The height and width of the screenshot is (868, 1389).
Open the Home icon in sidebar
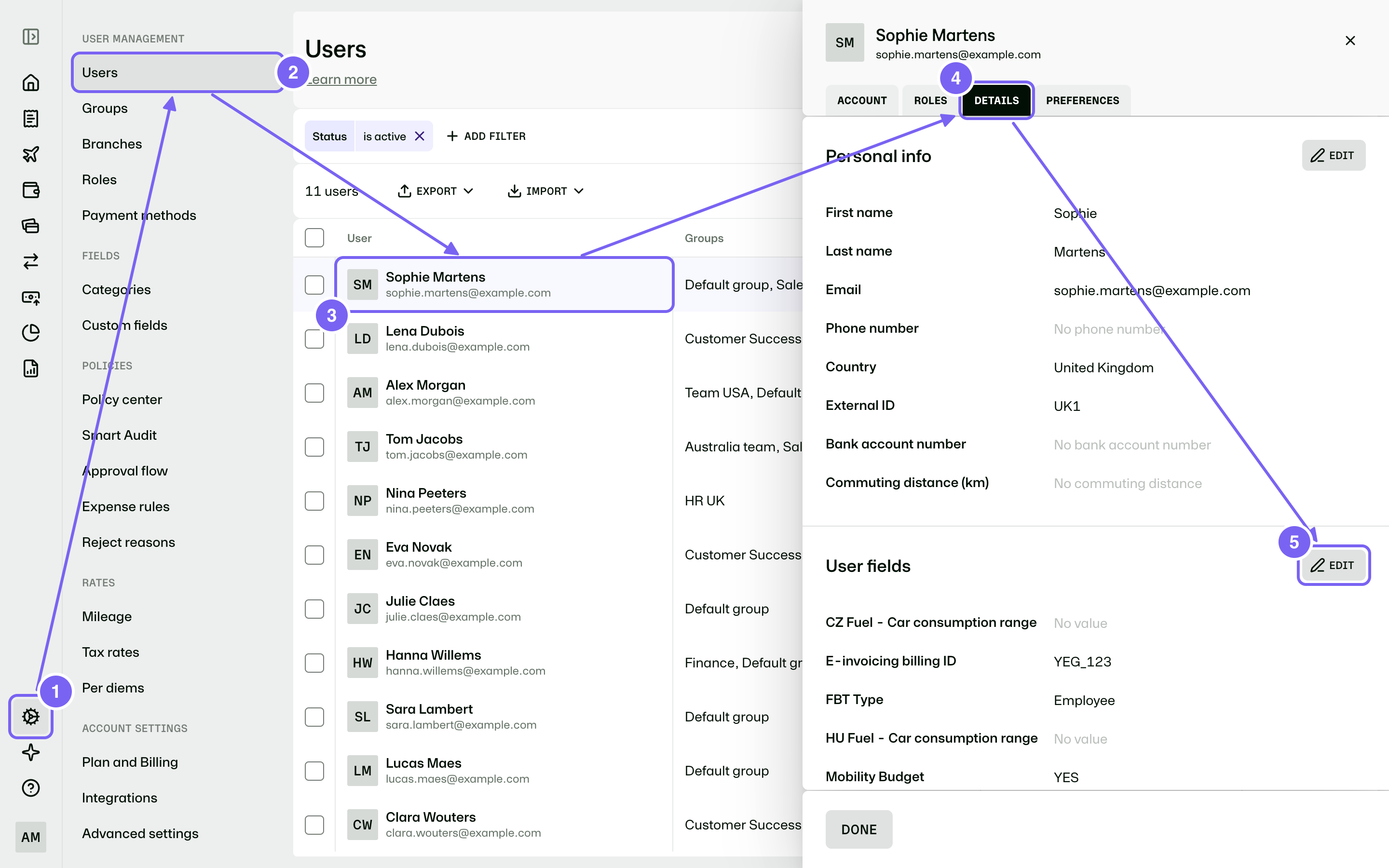pyautogui.click(x=30, y=82)
